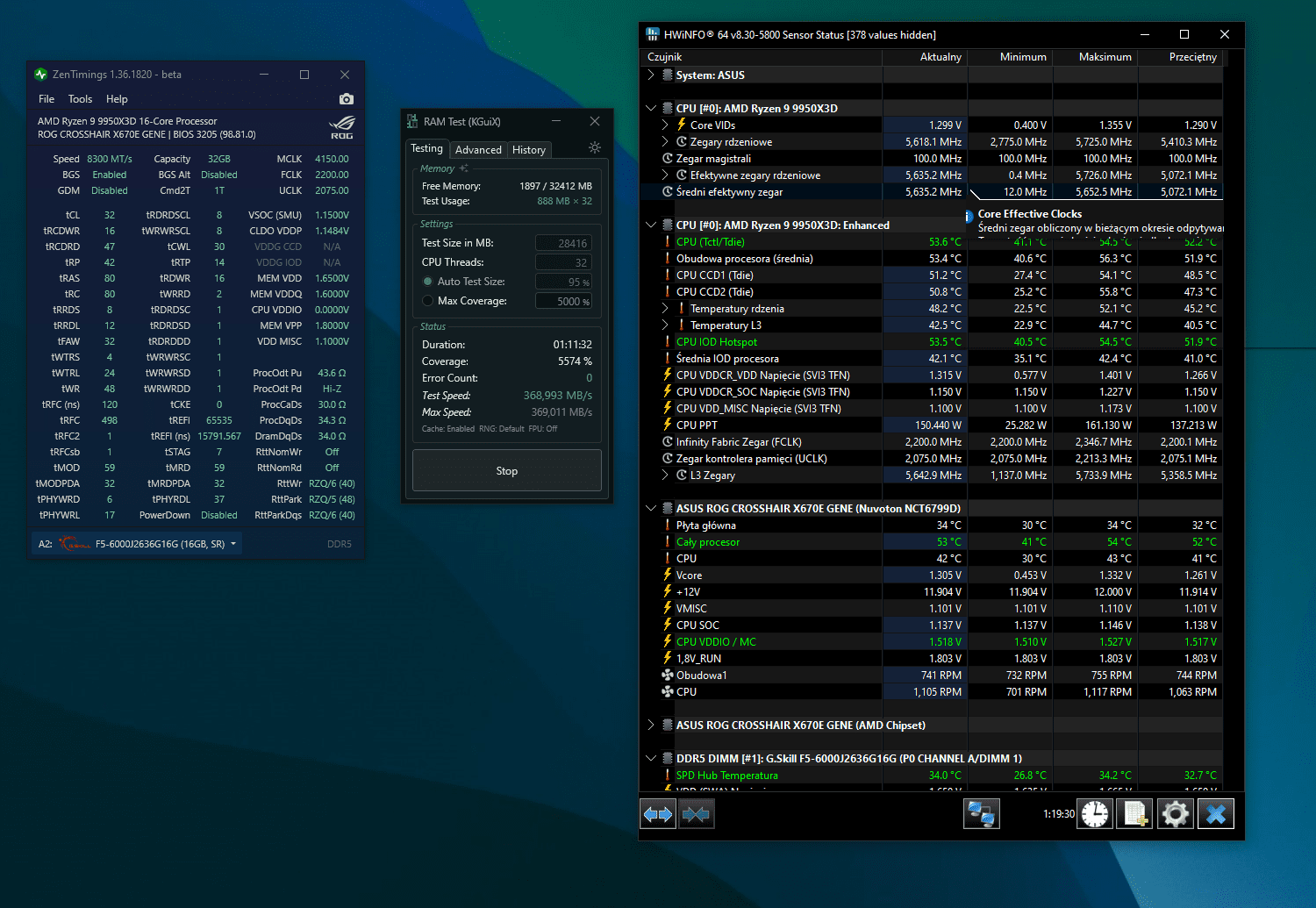Click the Speed 8300 MT/s value in ZenTimings

click(110, 159)
